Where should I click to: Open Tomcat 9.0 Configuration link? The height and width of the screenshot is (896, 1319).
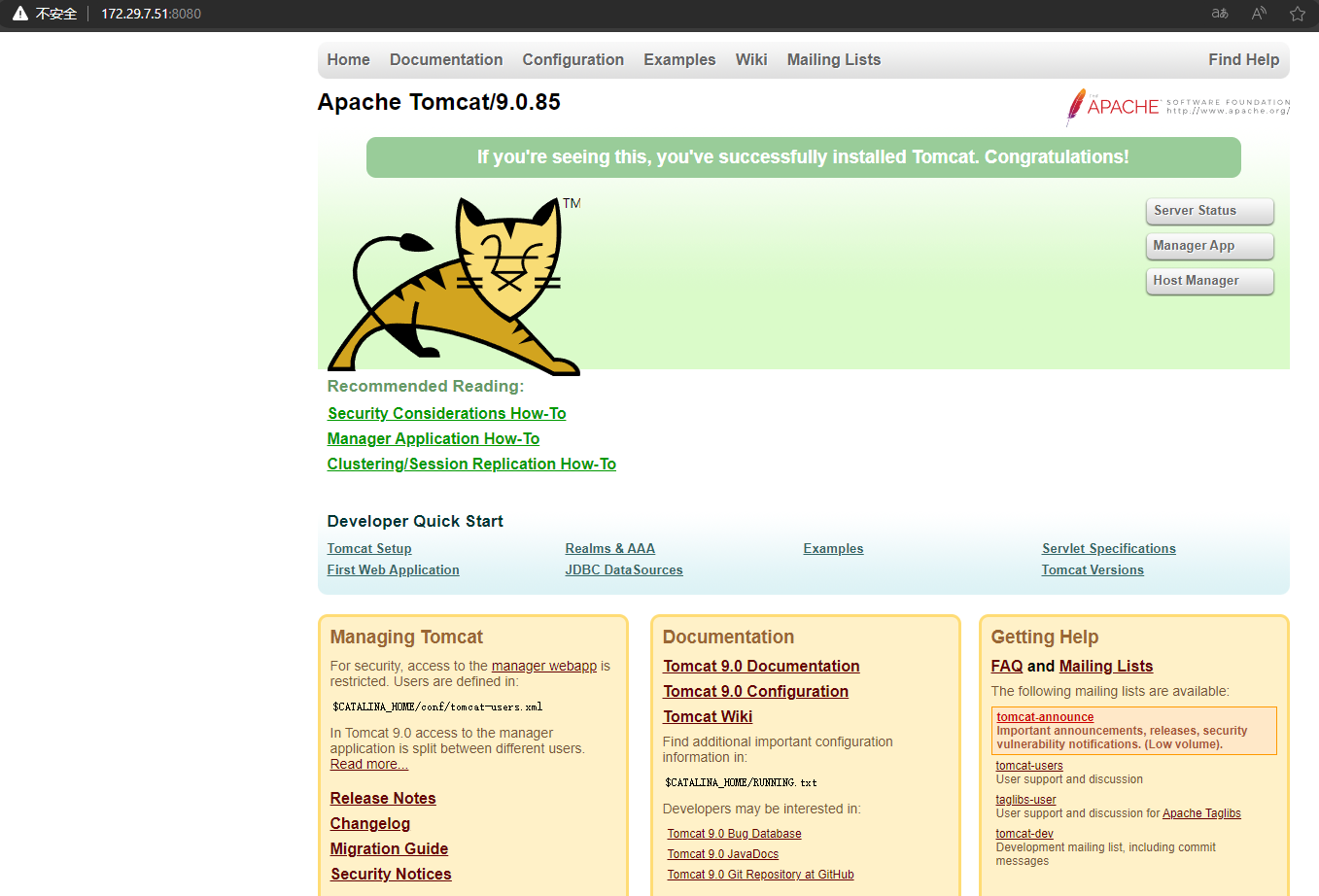(x=755, y=692)
